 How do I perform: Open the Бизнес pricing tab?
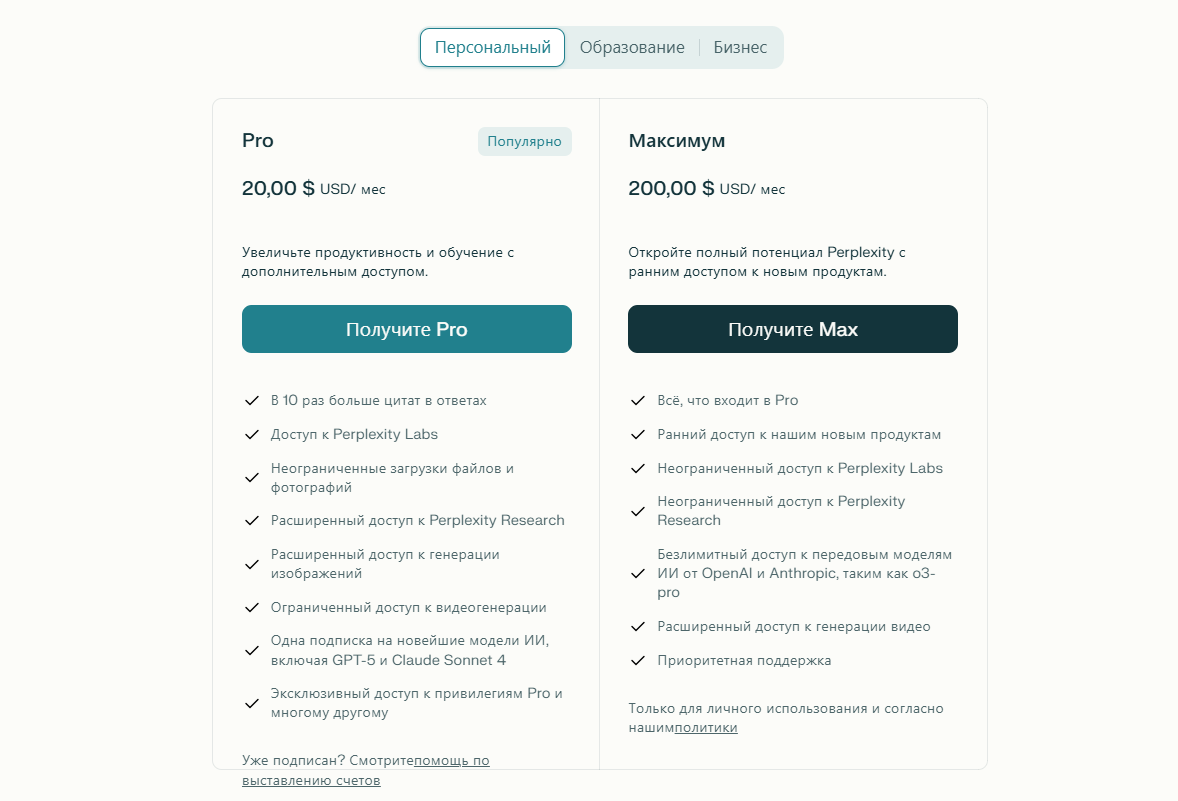pyautogui.click(x=740, y=47)
